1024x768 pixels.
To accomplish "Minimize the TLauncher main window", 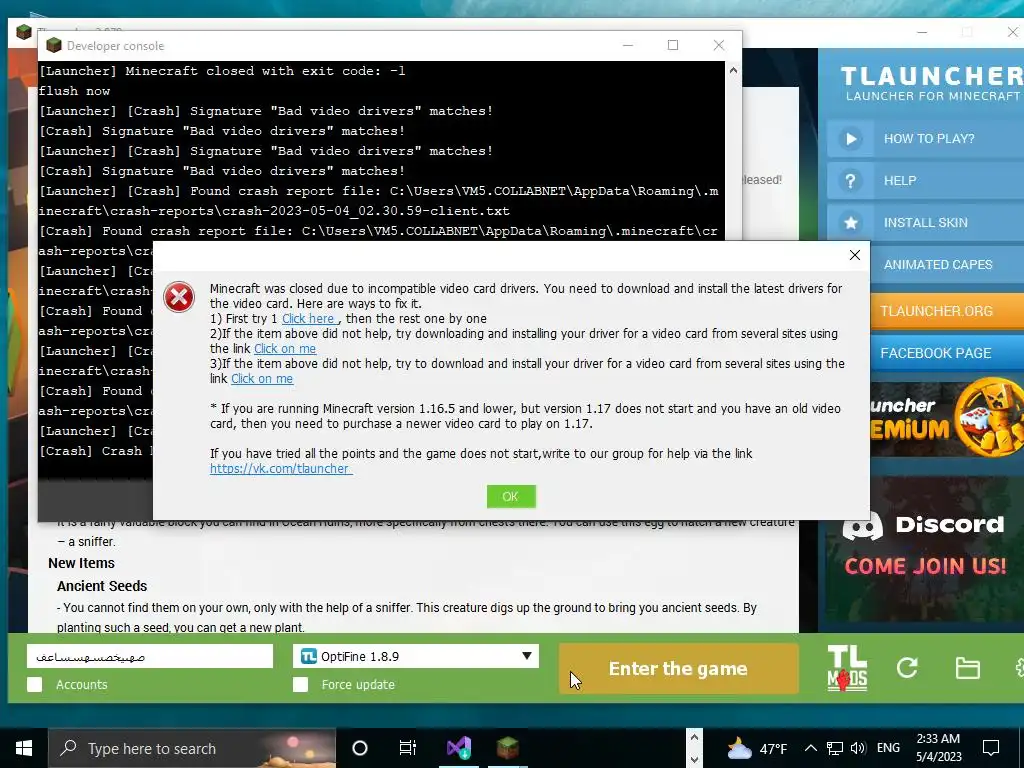I will [x=921, y=32].
